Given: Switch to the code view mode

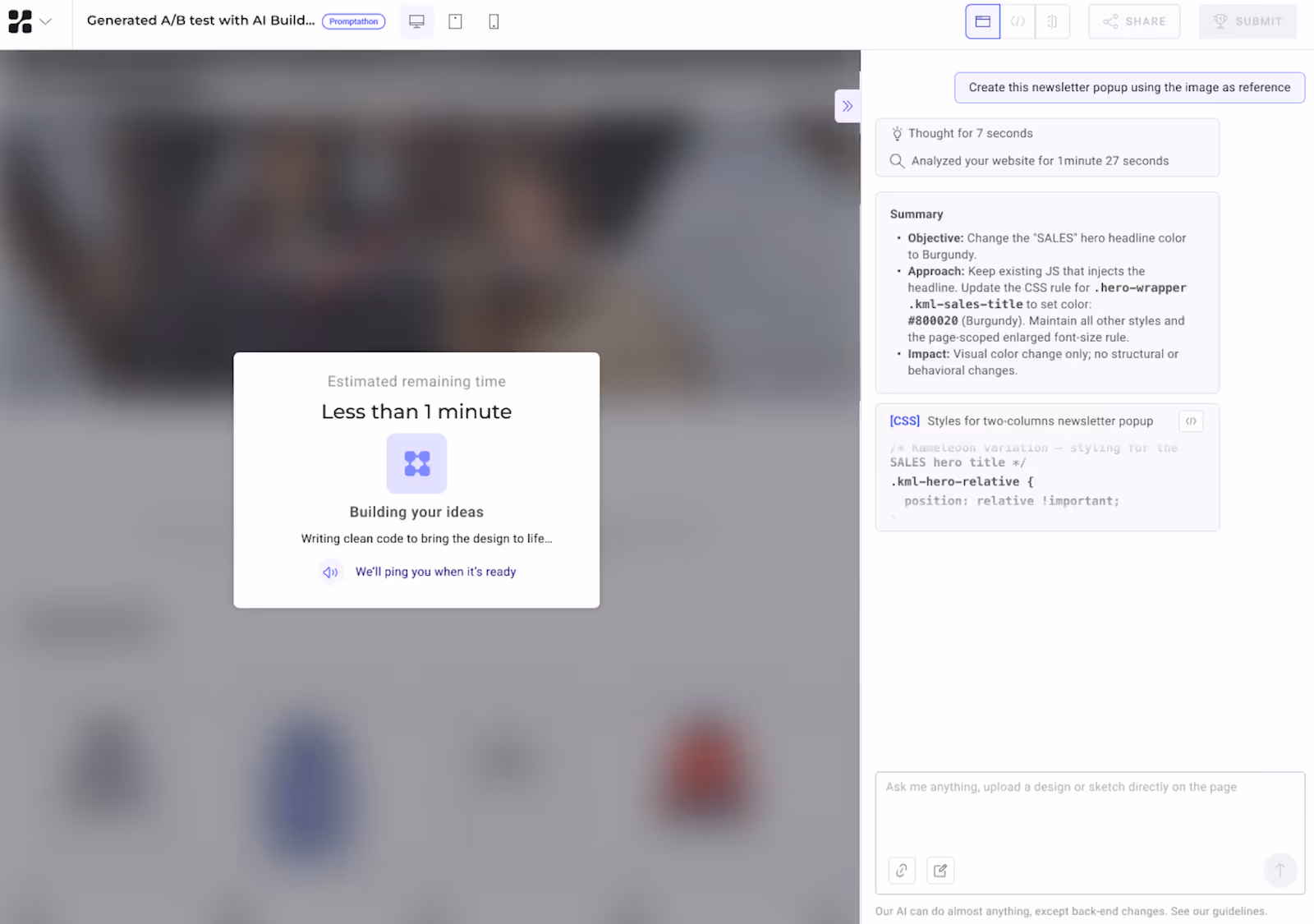Looking at the screenshot, I should tap(1018, 21).
